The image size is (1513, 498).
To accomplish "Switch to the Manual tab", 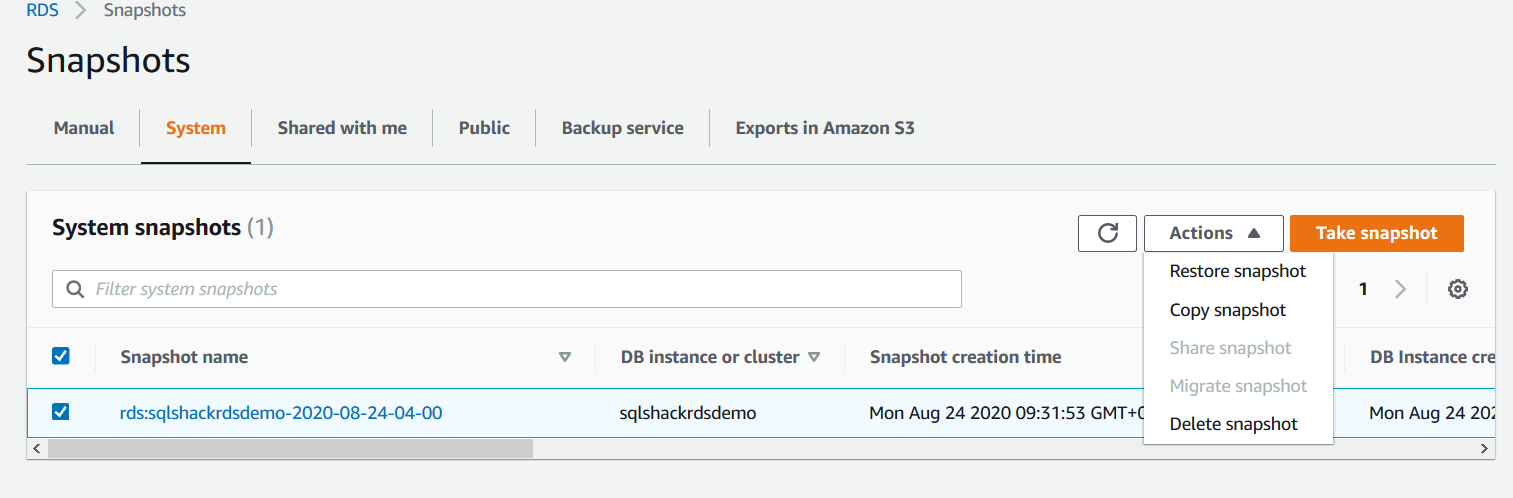I will [x=84, y=128].
